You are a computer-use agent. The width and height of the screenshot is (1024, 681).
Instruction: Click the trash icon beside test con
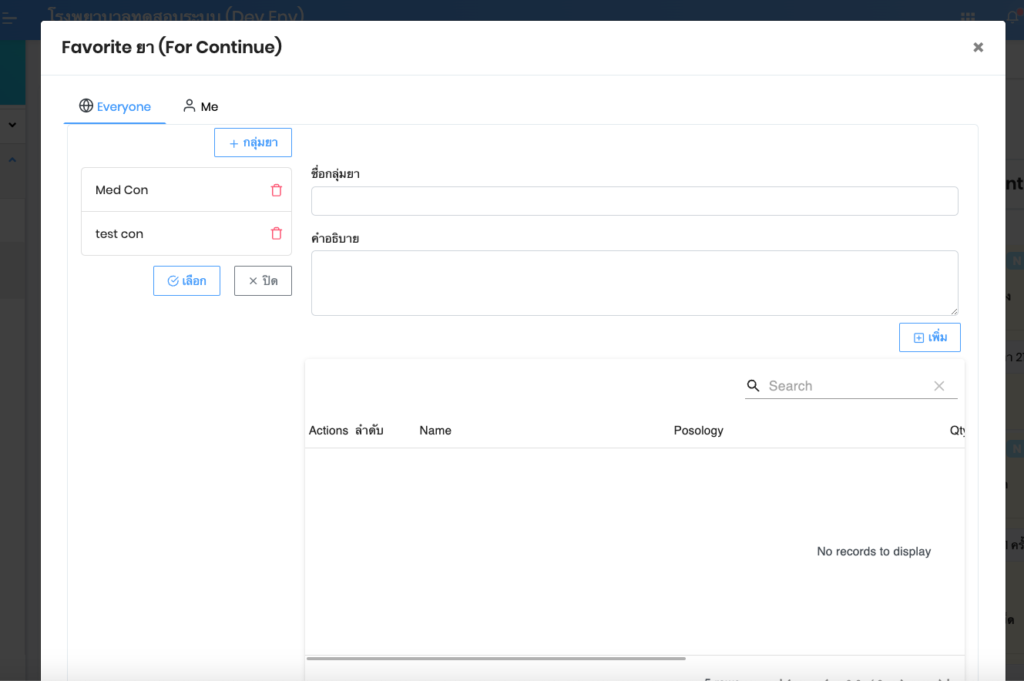[277, 234]
